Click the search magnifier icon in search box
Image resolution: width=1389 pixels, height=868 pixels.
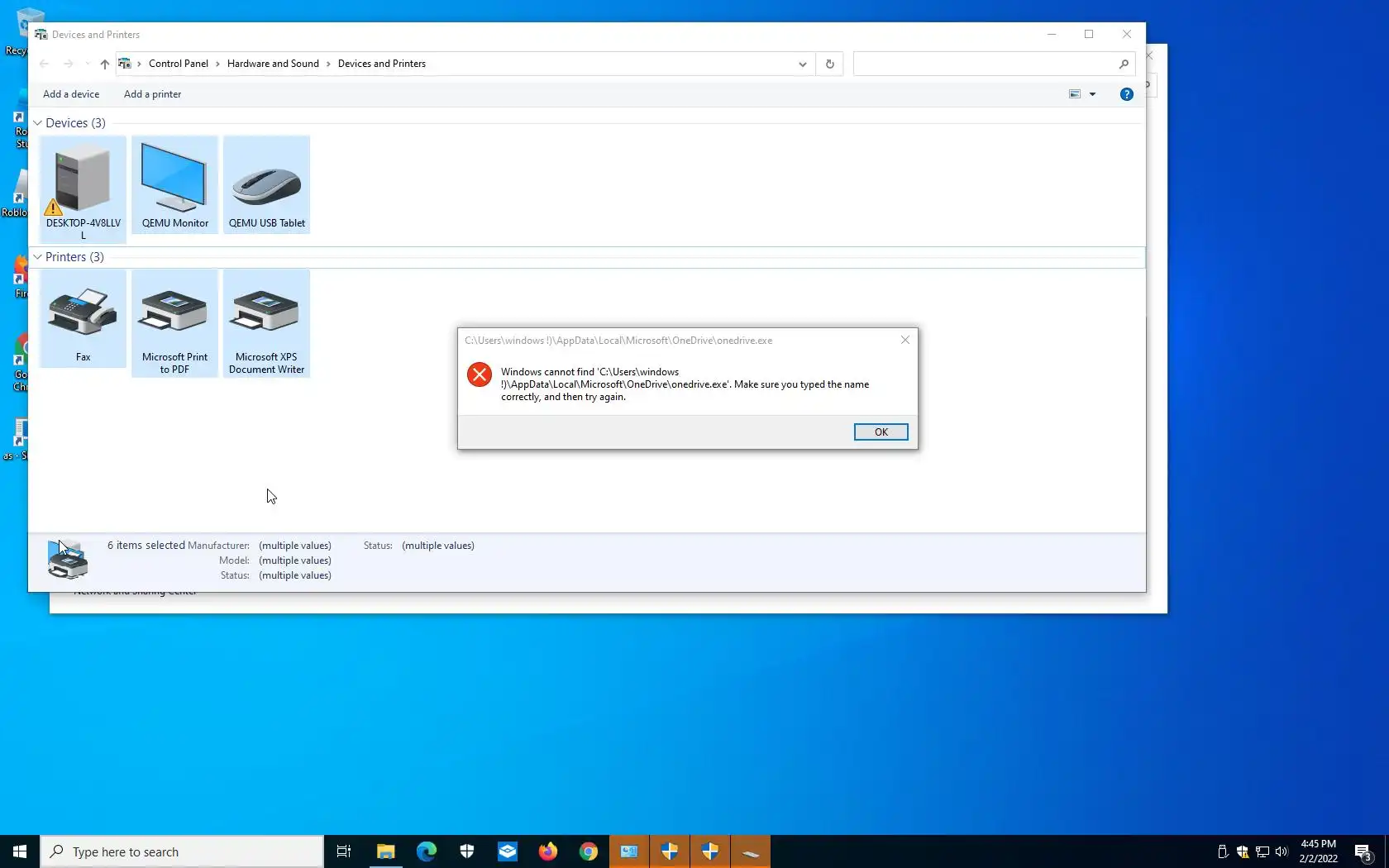[x=1124, y=64]
